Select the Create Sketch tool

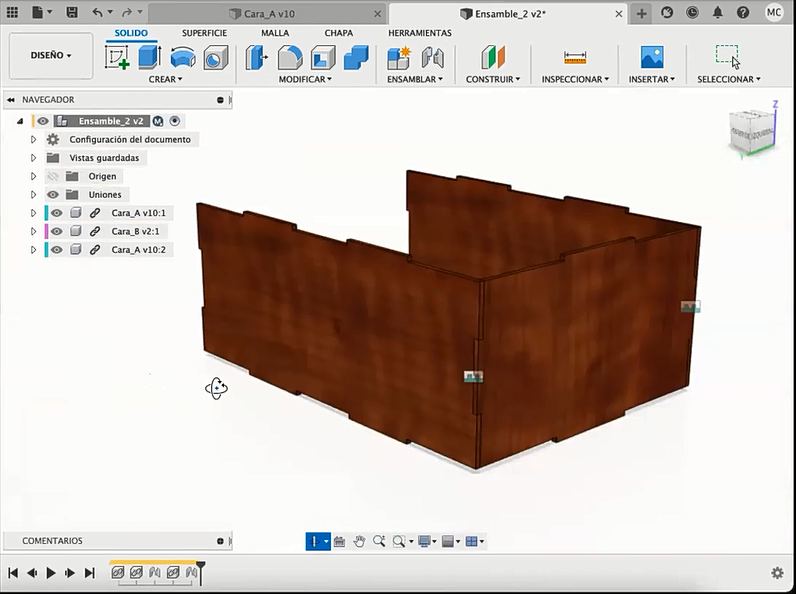(117, 57)
